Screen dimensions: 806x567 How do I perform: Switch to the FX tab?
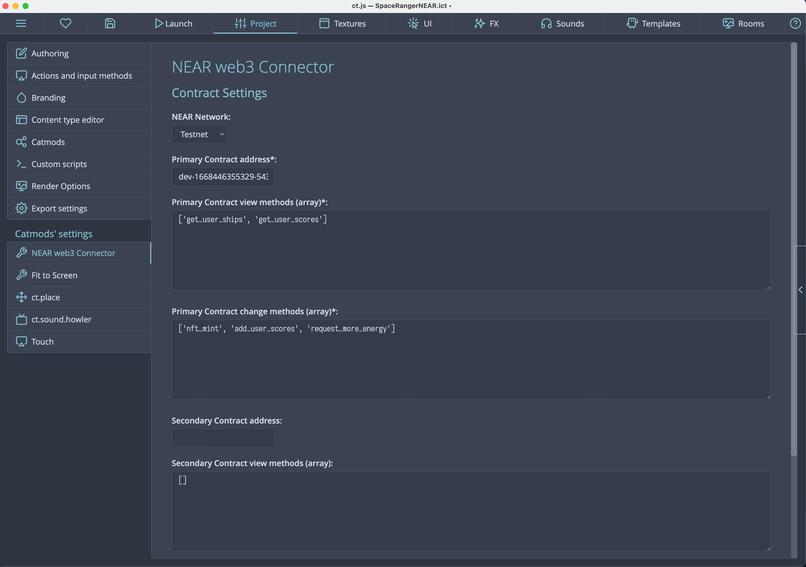[486, 23]
